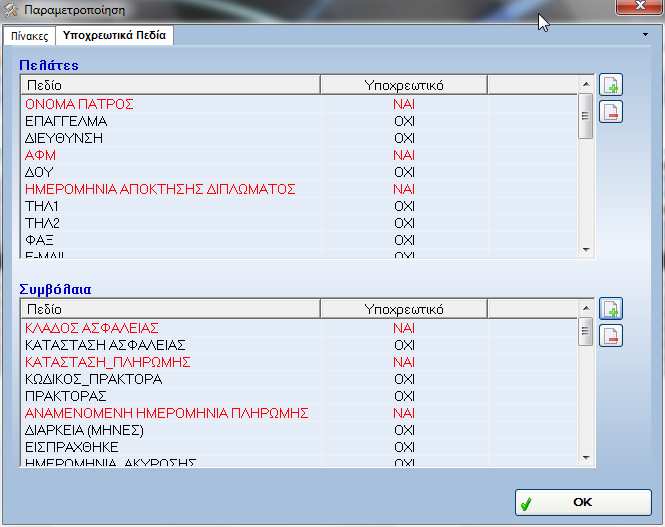The height and width of the screenshot is (527, 665).
Task: Click ΟΧΙ value for ΔΙΑΡΚΕΙΑ (ΜΗΝΕΣ)
Action: 404,430
